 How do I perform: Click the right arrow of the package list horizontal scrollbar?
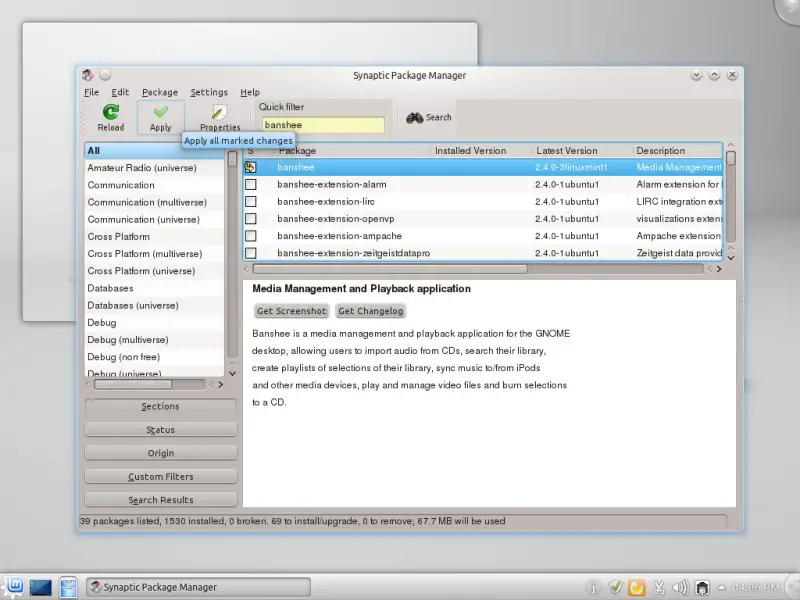coord(719,269)
